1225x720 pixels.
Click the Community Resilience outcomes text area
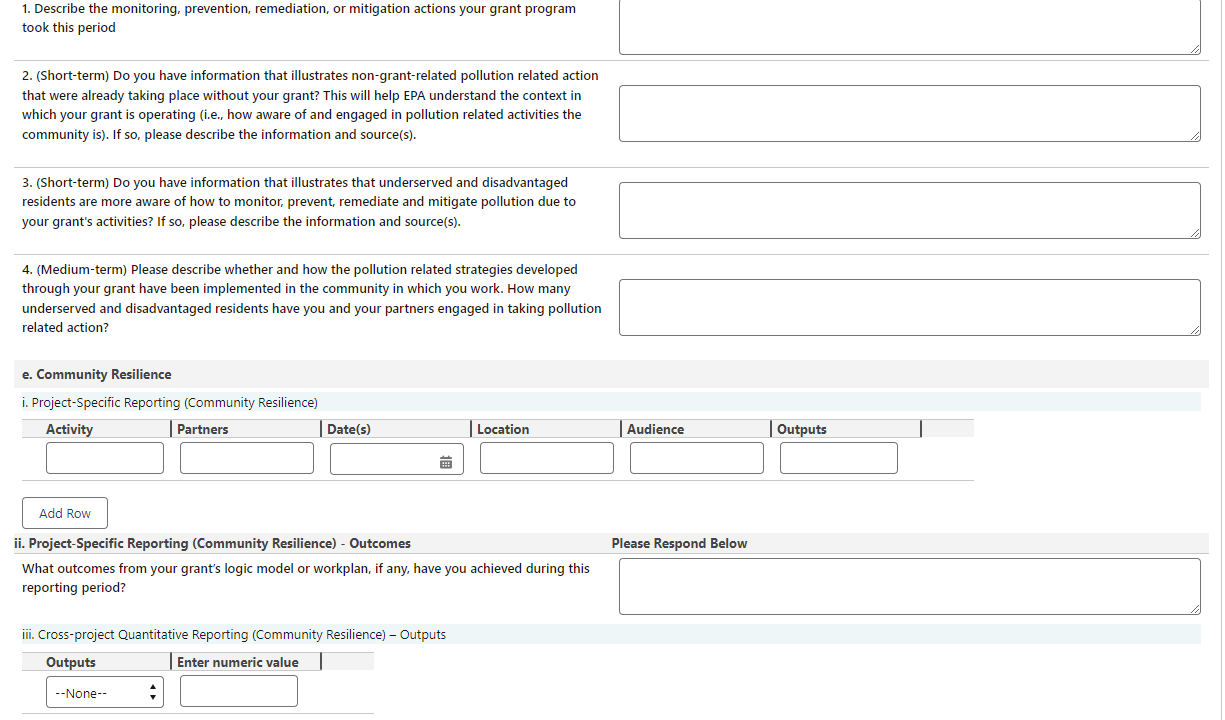point(909,586)
